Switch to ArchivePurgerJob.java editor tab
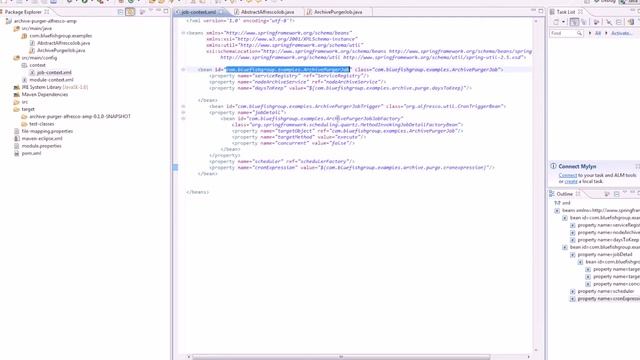 [338, 12]
